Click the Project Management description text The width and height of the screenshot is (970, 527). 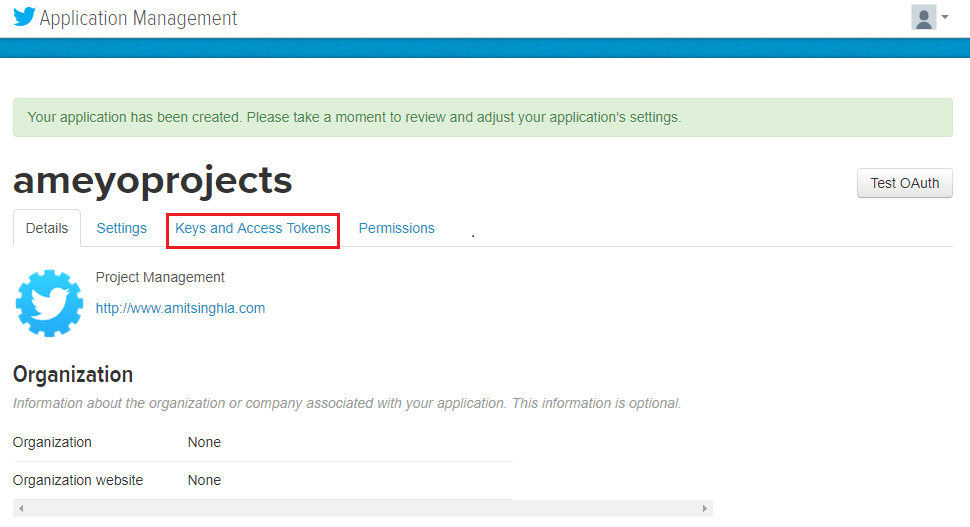coord(160,277)
